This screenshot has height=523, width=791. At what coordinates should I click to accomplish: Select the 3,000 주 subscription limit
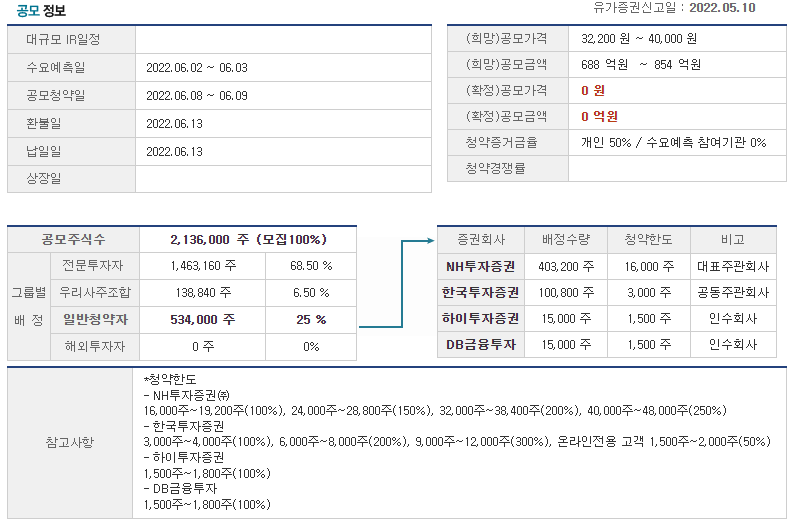point(649,293)
